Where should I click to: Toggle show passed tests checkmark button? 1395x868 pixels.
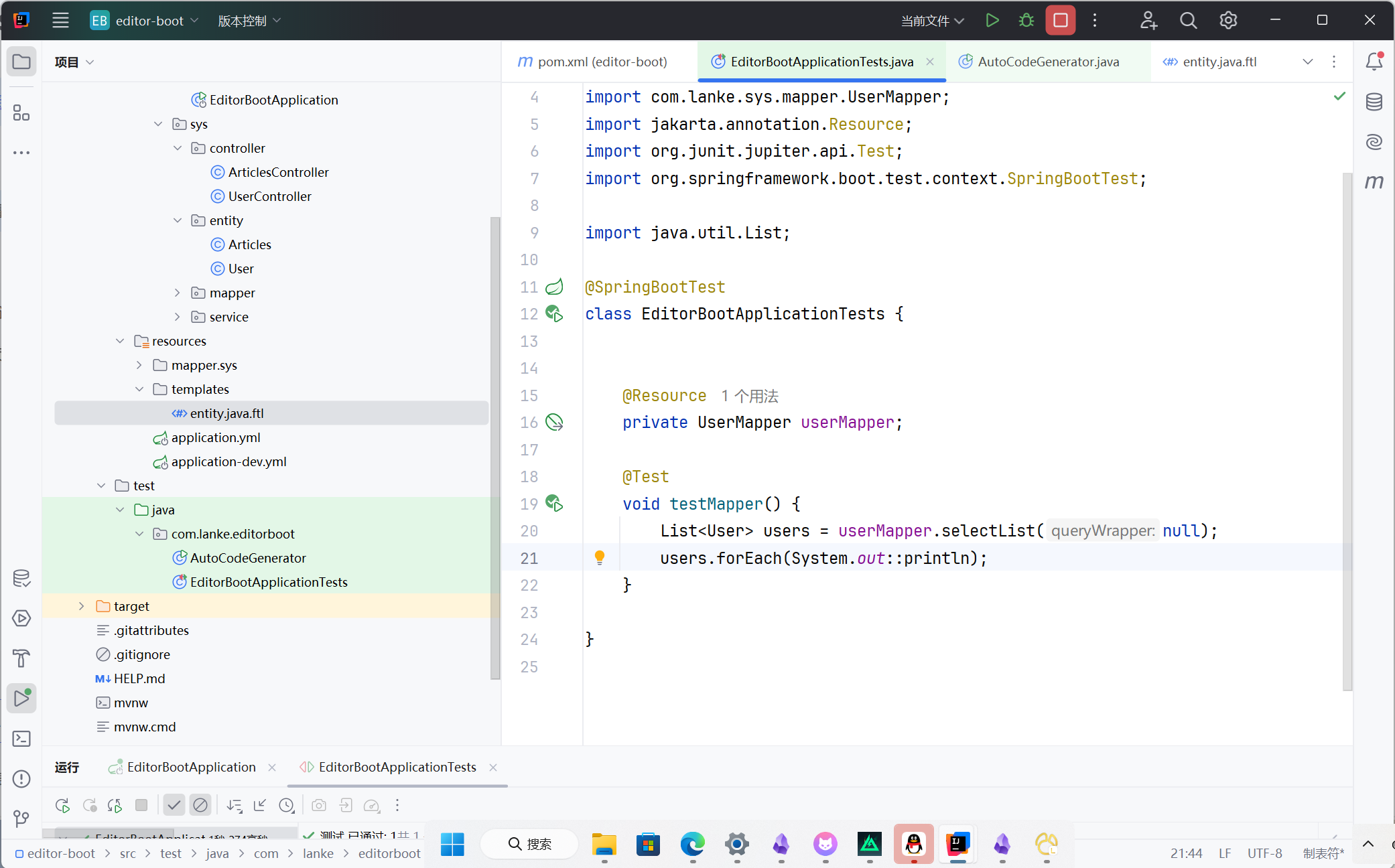(x=174, y=805)
